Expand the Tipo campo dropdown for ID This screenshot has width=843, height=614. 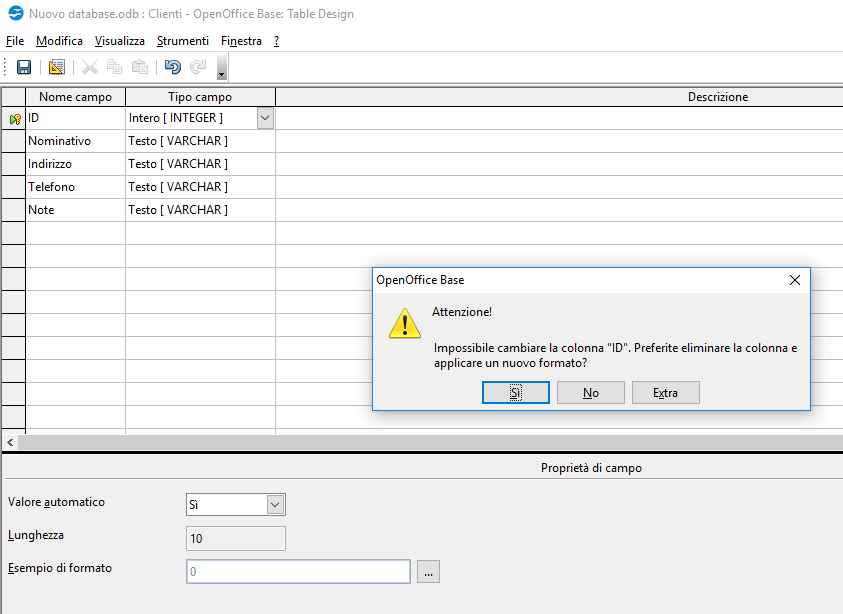point(265,118)
